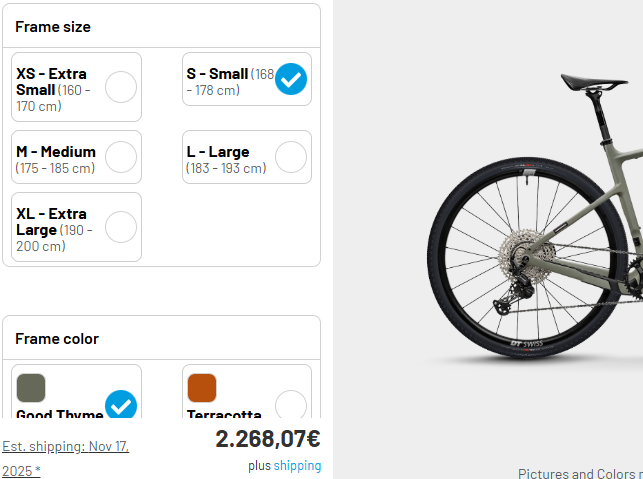Open the blue shipping link under price
The height and width of the screenshot is (479, 643).
click(298, 466)
